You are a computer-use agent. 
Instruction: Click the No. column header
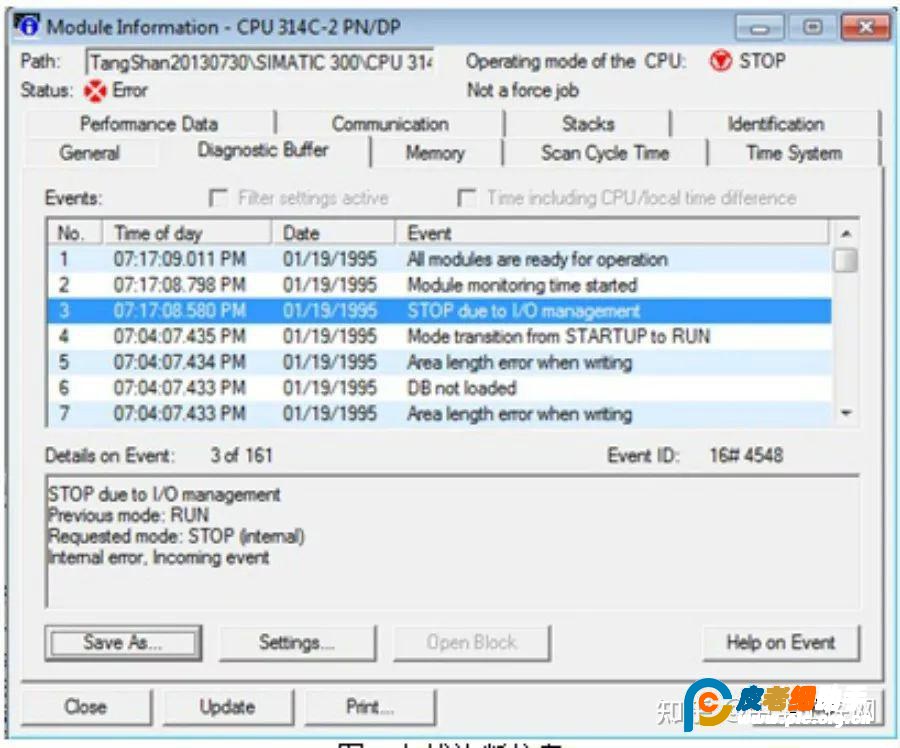(x=75, y=234)
